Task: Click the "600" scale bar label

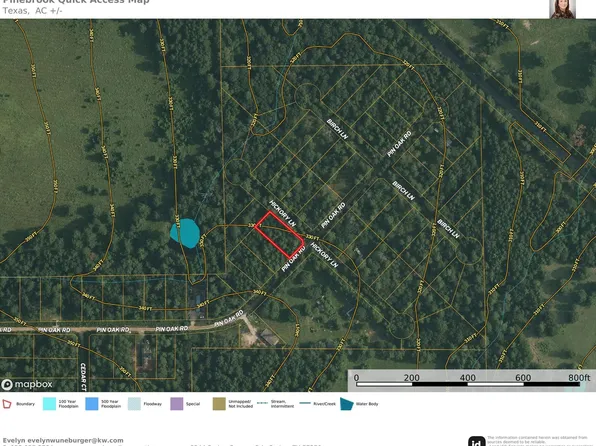Action: [x=523, y=378]
